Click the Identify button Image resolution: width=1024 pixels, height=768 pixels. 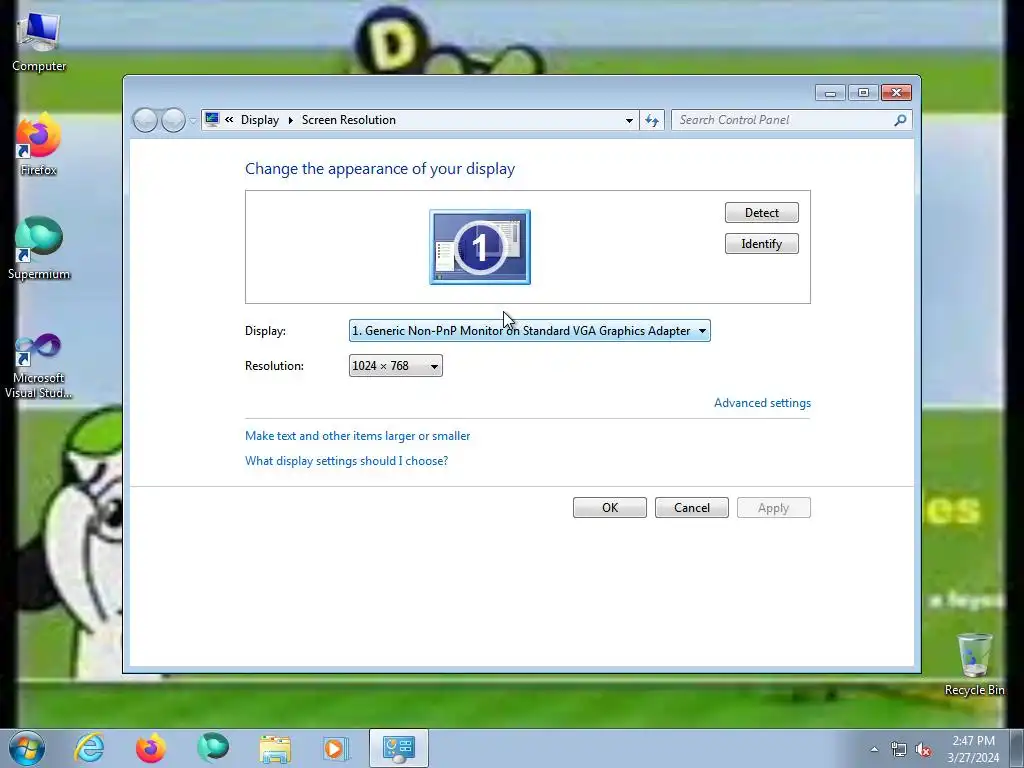coord(761,244)
